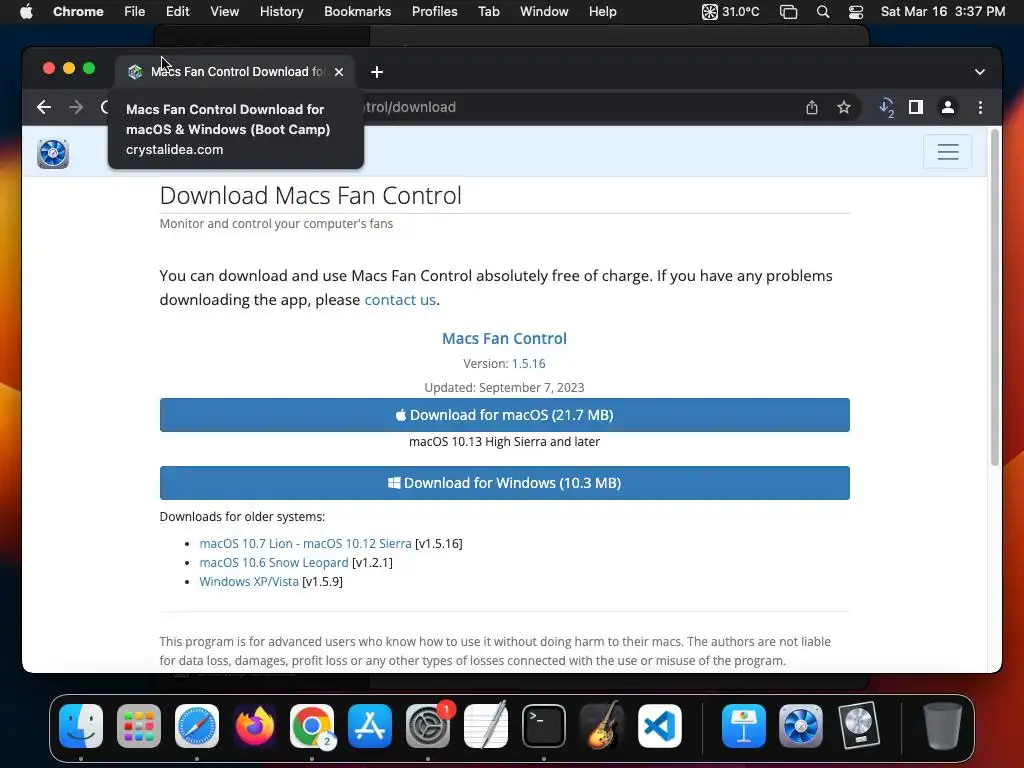Click the forward navigation arrow
This screenshot has width=1024, height=768.
pyautogui.click(x=76, y=107)
